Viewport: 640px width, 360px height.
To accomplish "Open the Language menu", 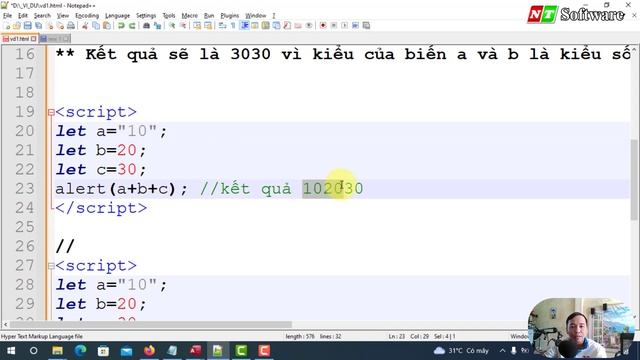I will 117,16.
